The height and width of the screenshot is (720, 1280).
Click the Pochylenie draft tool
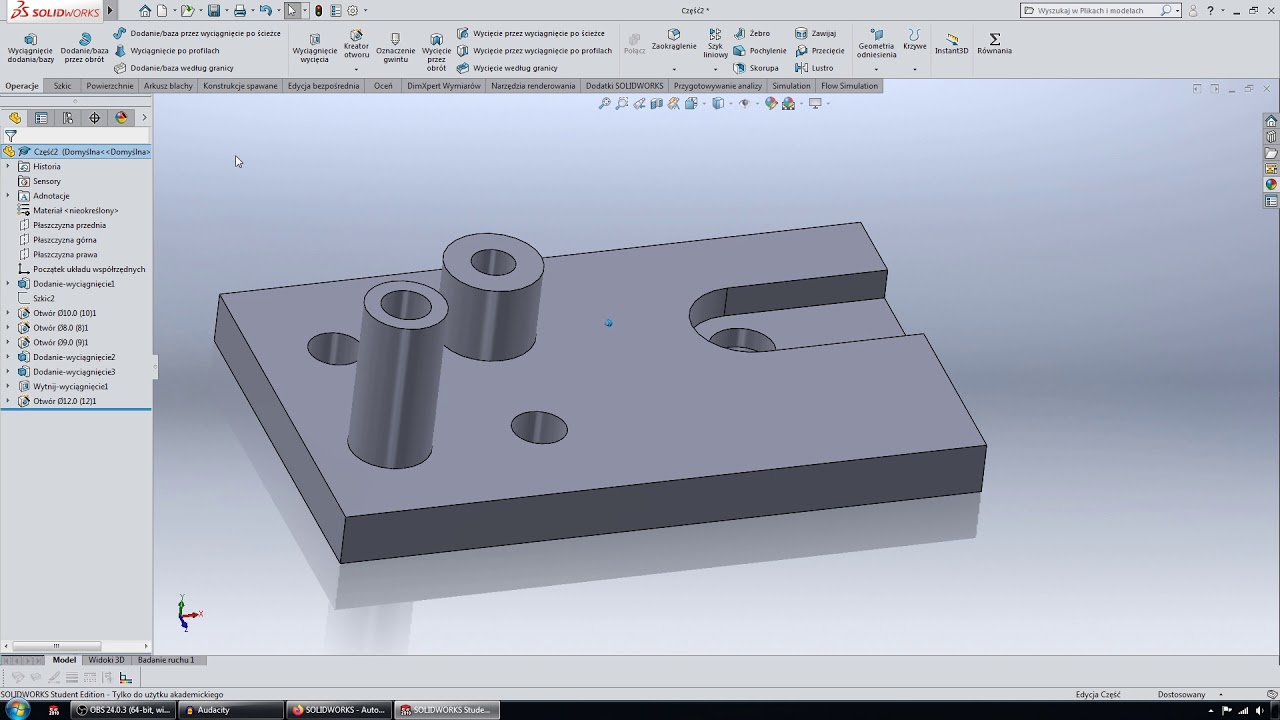click(760, 50)
